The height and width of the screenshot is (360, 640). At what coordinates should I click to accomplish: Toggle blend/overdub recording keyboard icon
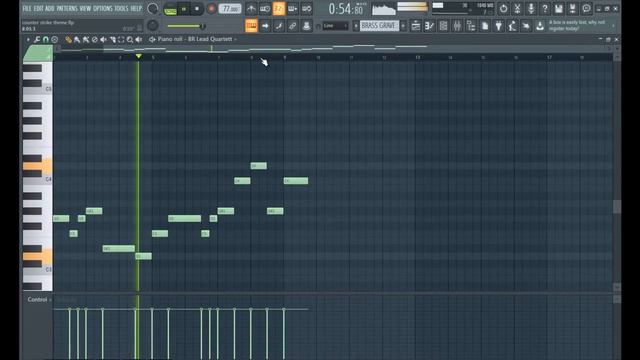293,9
